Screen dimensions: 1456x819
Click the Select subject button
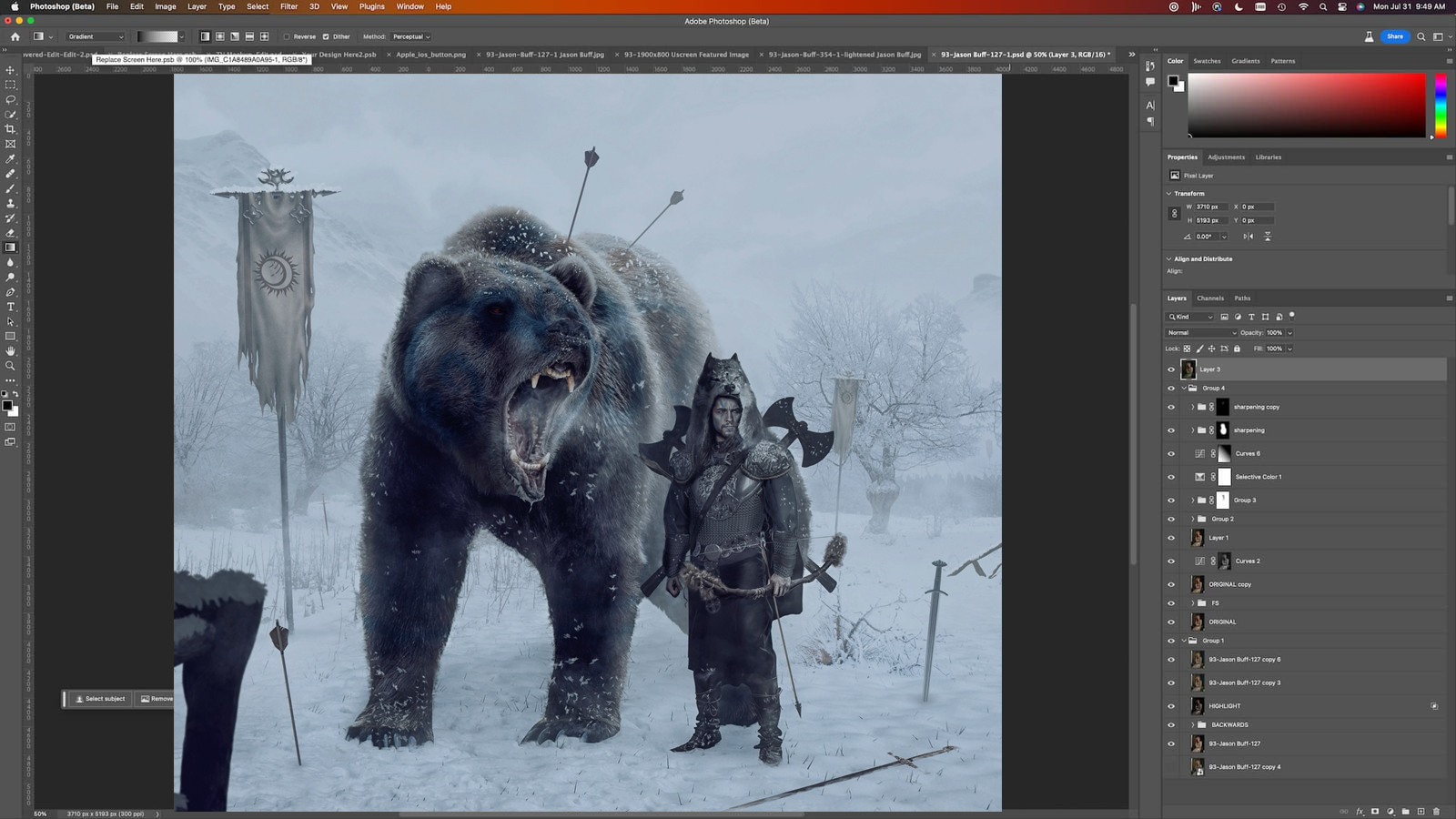(100, 699)
